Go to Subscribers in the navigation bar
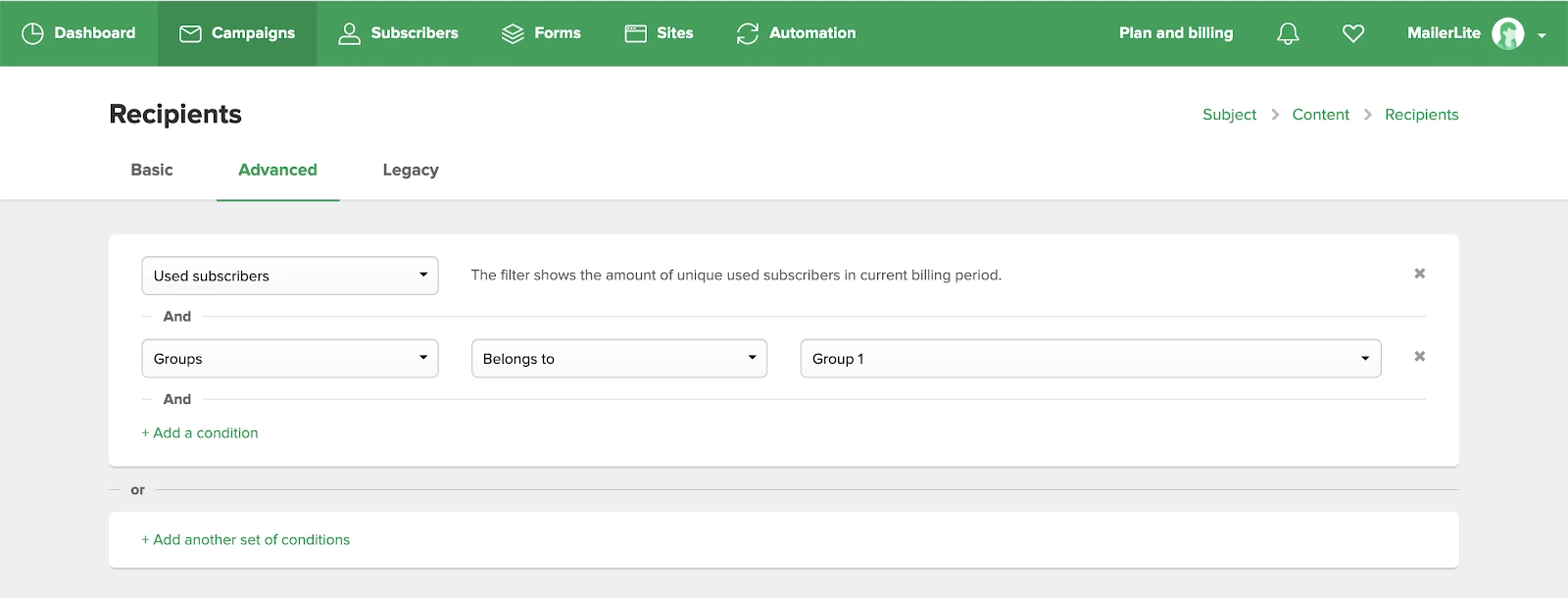1568x598 pixels. (398, 33)
